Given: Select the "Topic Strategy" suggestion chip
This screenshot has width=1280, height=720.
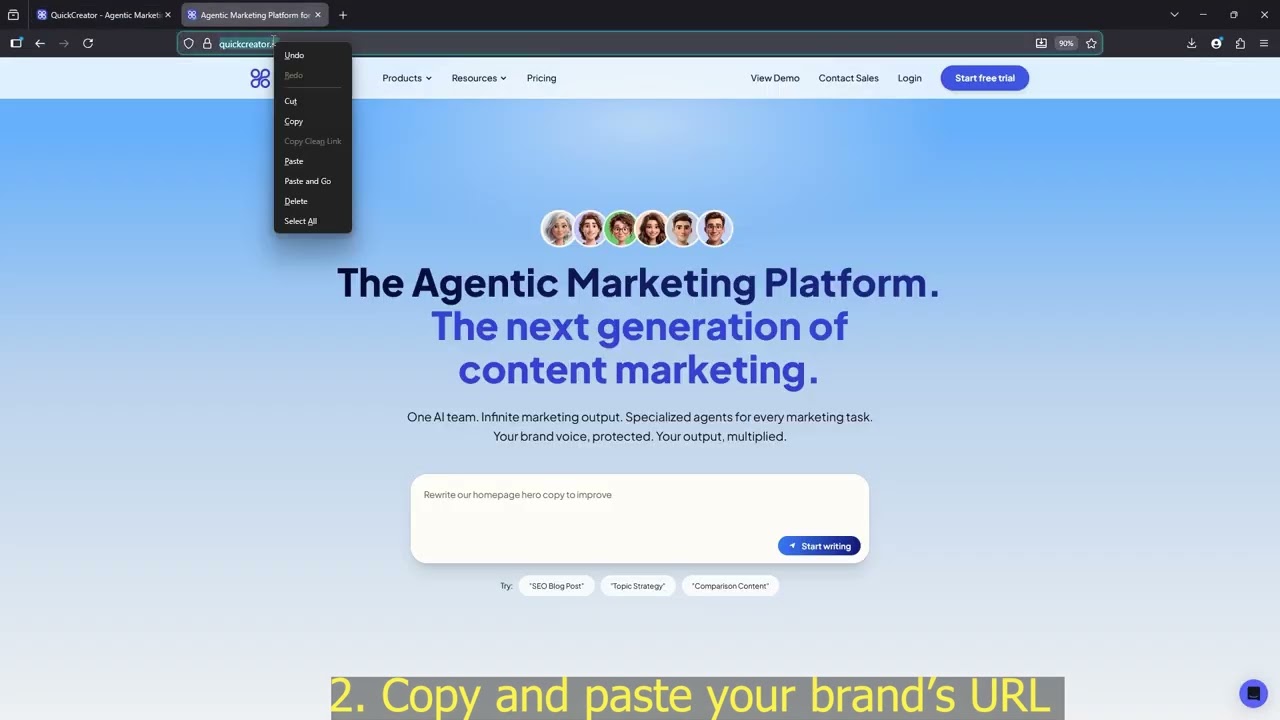Looking at the screenshot, I should click(638, 586).
